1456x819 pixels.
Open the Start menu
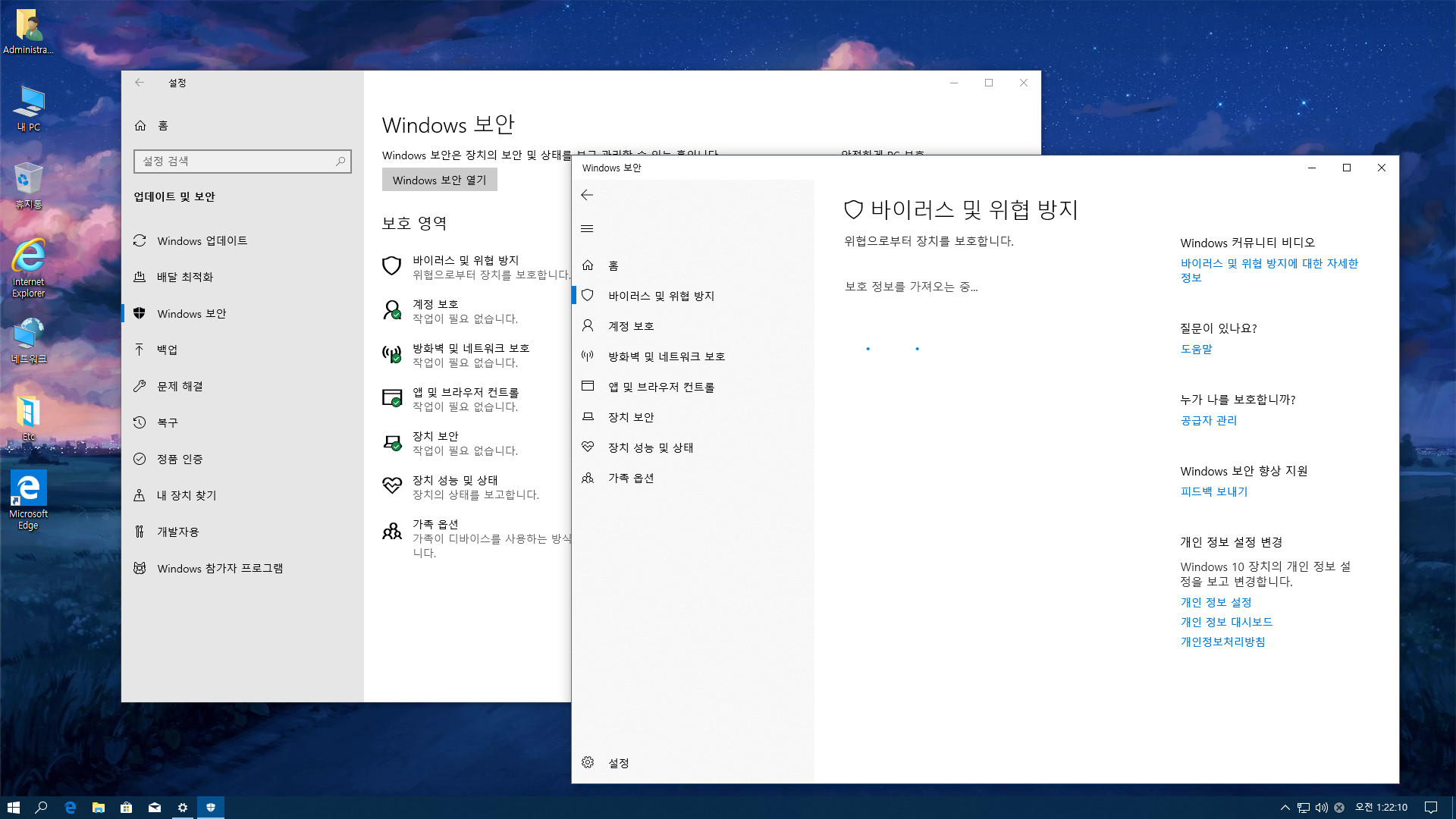tap(14, 808)
